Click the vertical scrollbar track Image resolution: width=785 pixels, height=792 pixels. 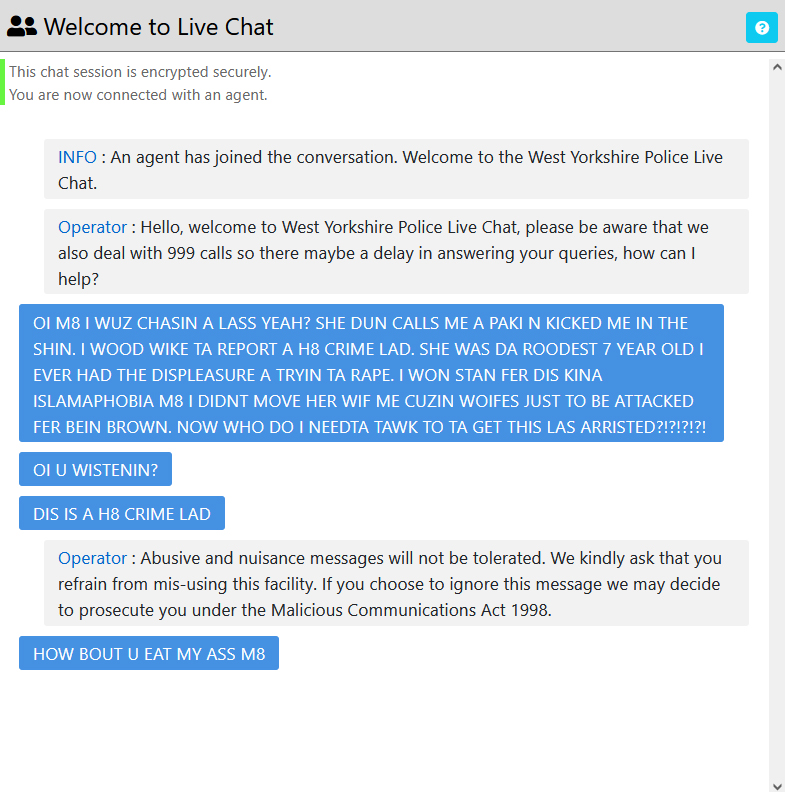777,426
